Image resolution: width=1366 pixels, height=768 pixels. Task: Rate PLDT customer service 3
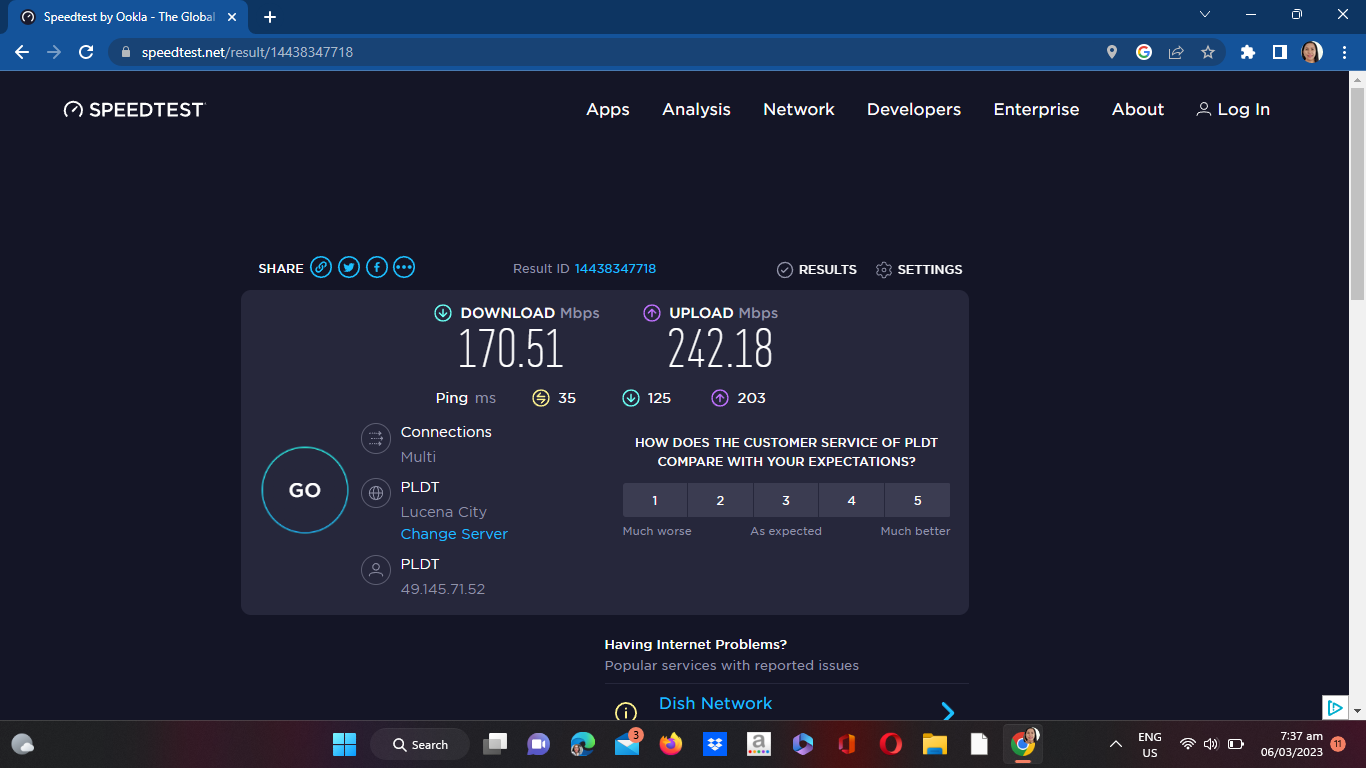click(x=786, y=500)
